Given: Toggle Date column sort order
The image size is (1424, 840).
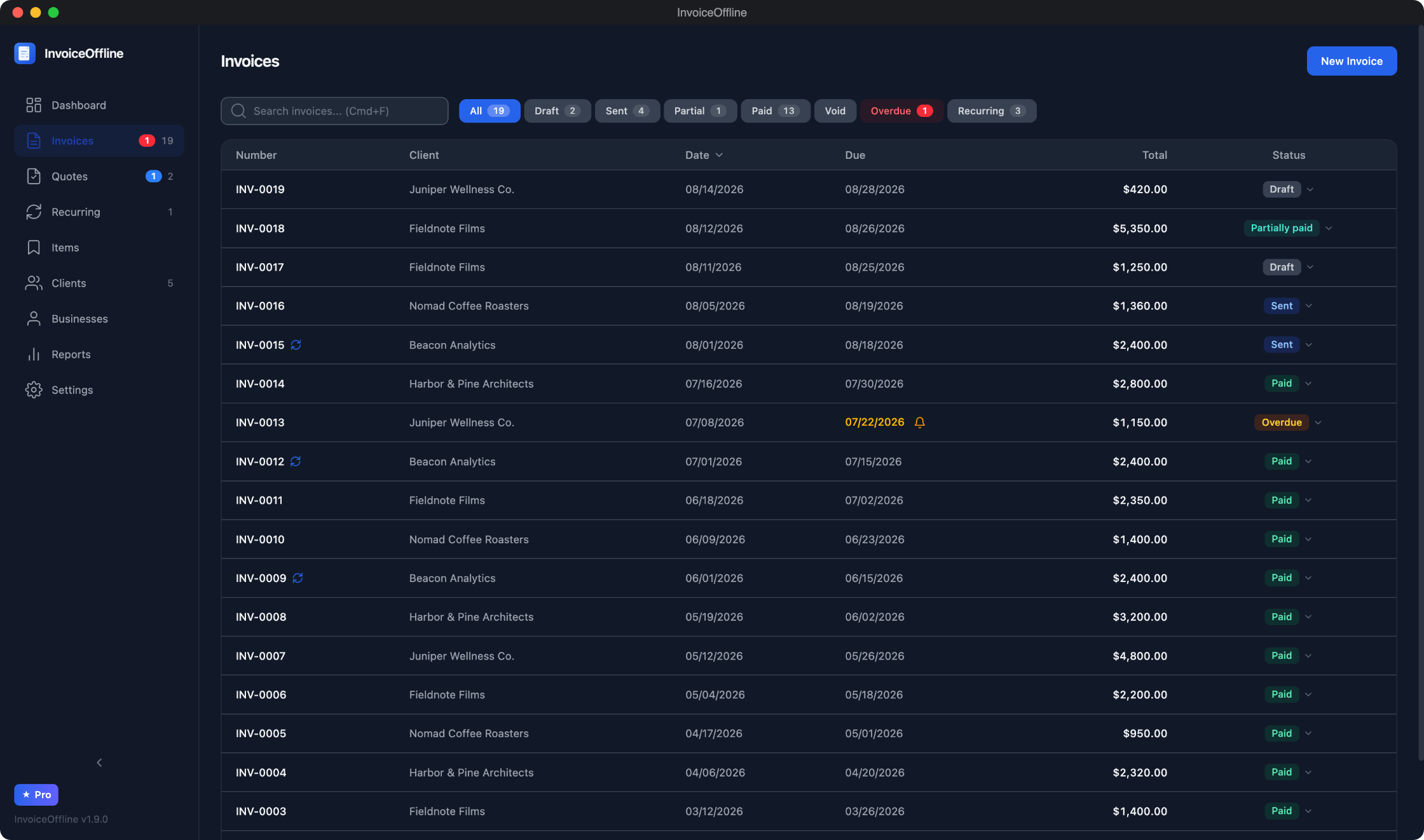Looking at the screenshot, I should click(x=704, y=155).
